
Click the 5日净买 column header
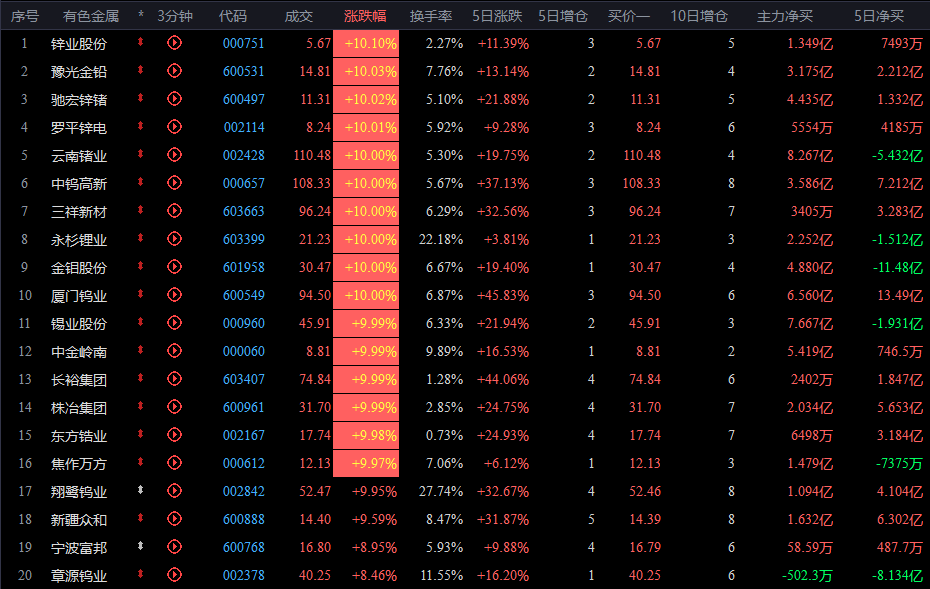879,16
